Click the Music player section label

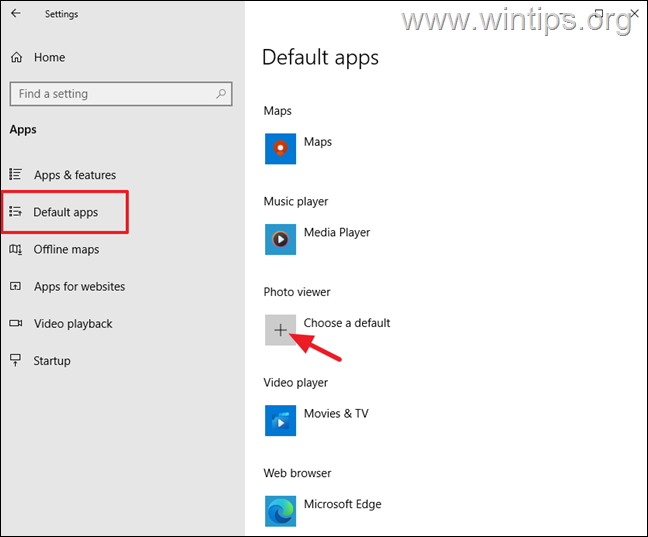click(x=296, y=202)
